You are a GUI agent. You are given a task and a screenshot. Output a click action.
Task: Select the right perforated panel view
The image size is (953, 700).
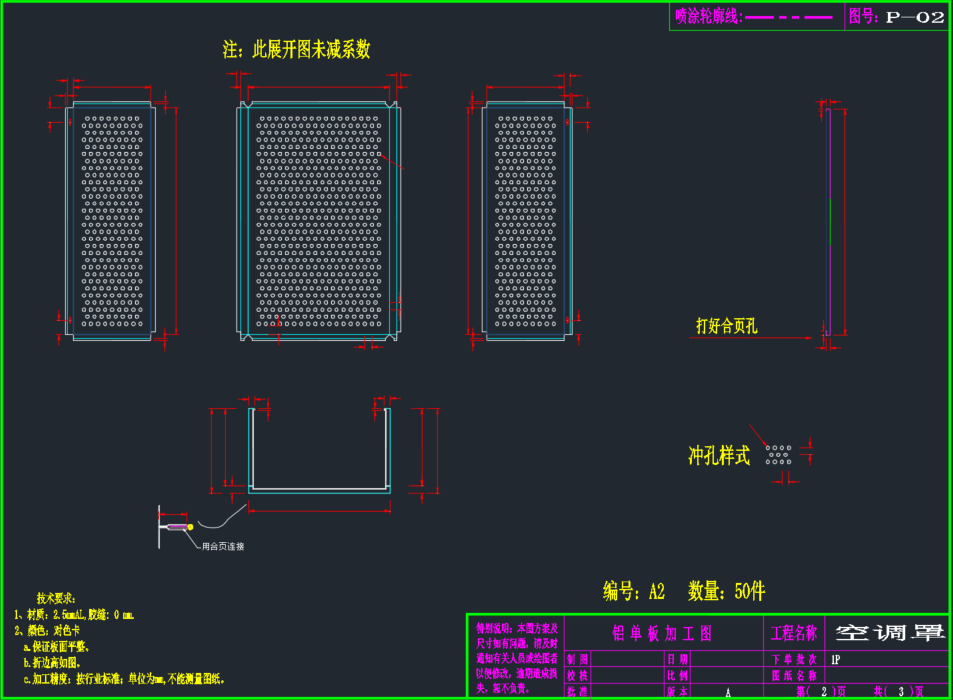(526, 221)
